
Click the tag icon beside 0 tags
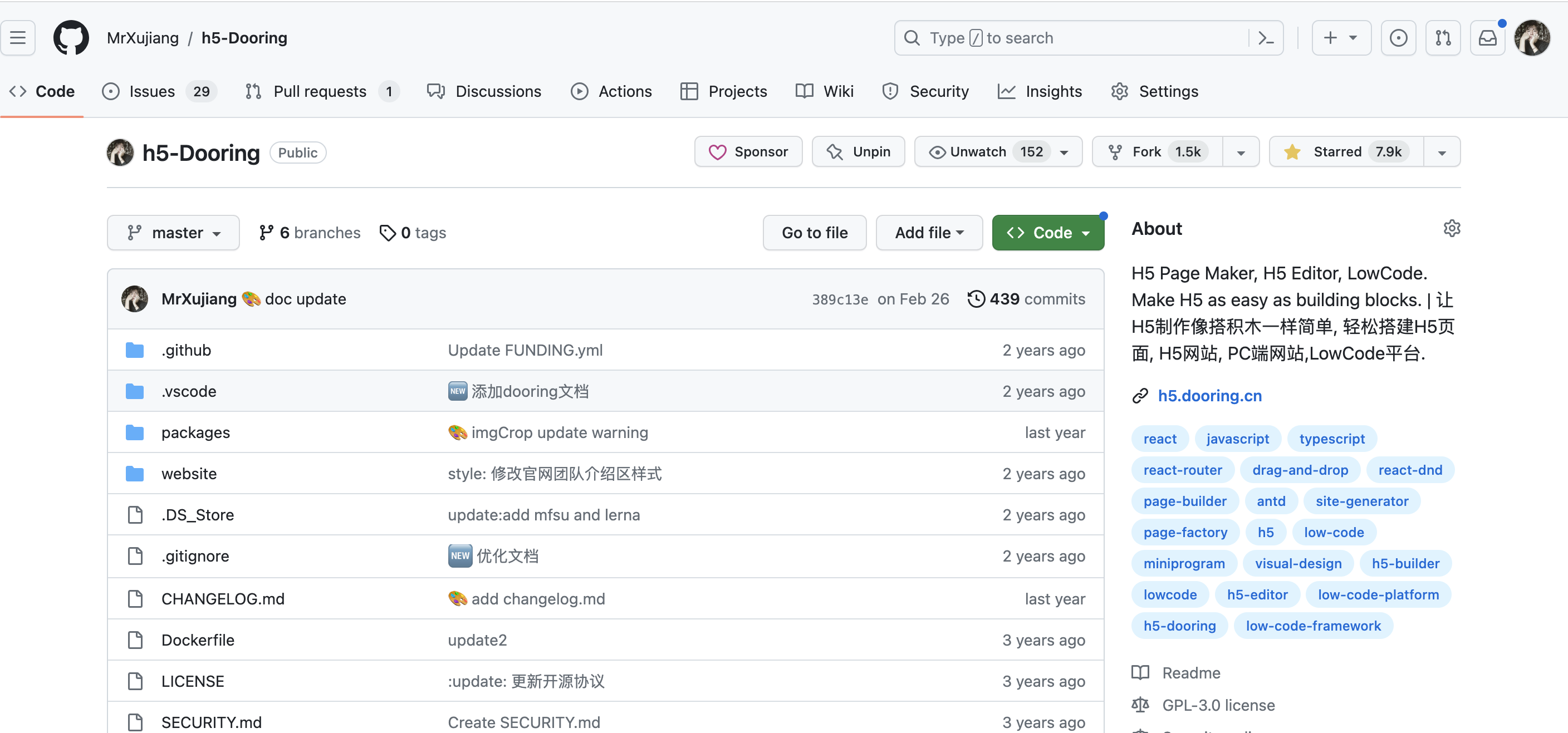(387, 233)
